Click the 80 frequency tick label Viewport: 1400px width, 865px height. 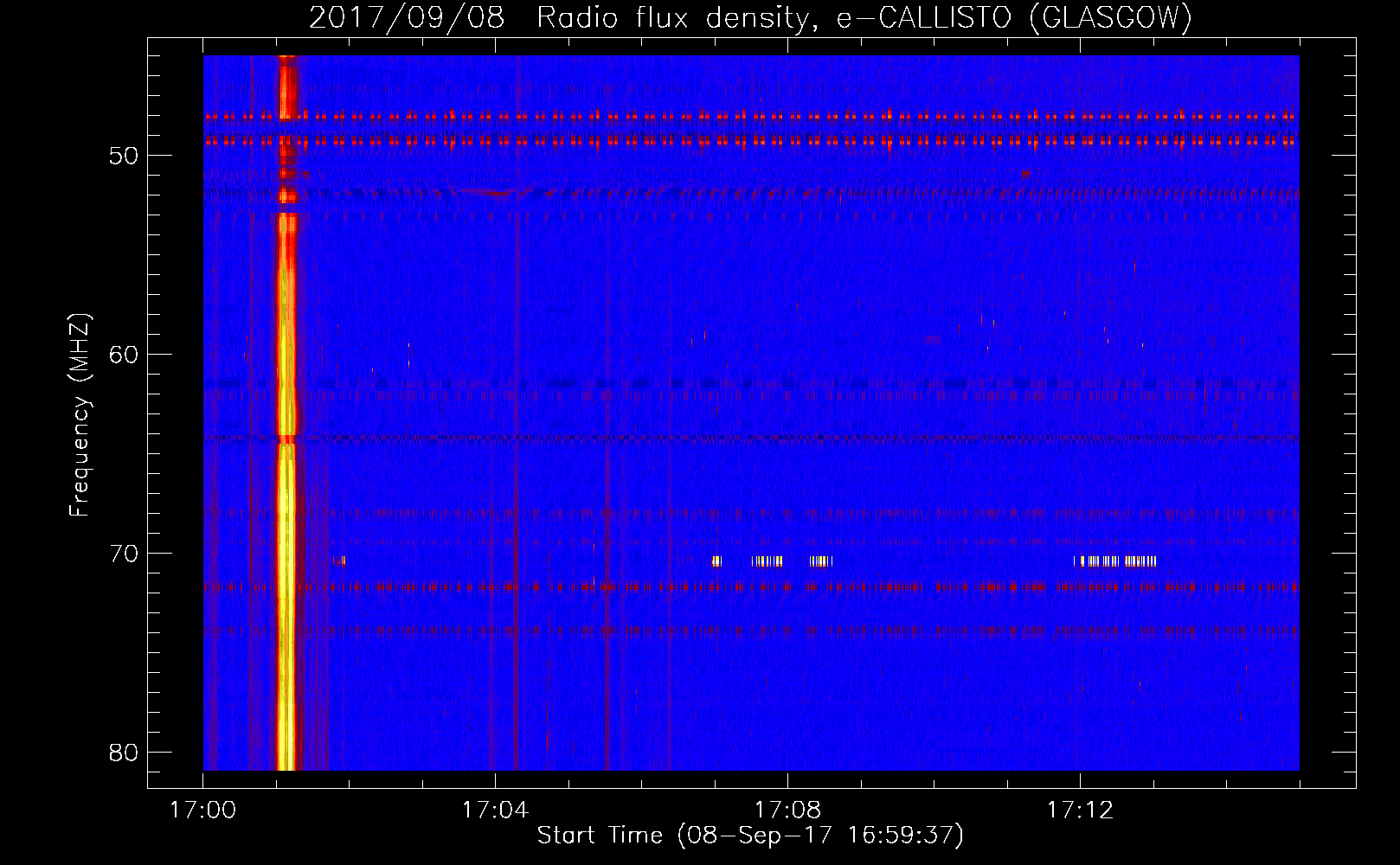point(124,753)
